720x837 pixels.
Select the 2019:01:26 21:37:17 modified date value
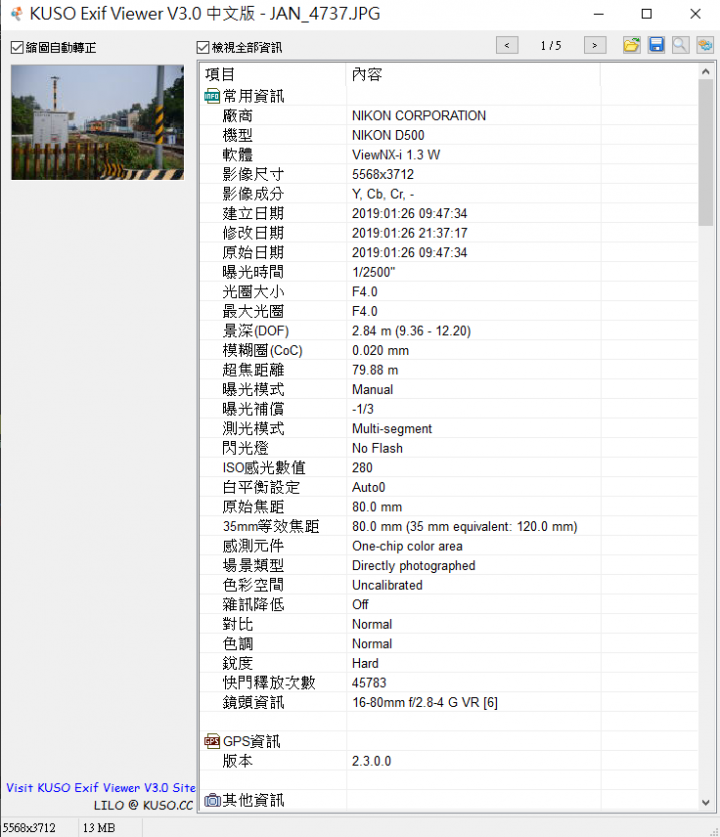pyautogui.click(x=409, y=233)
